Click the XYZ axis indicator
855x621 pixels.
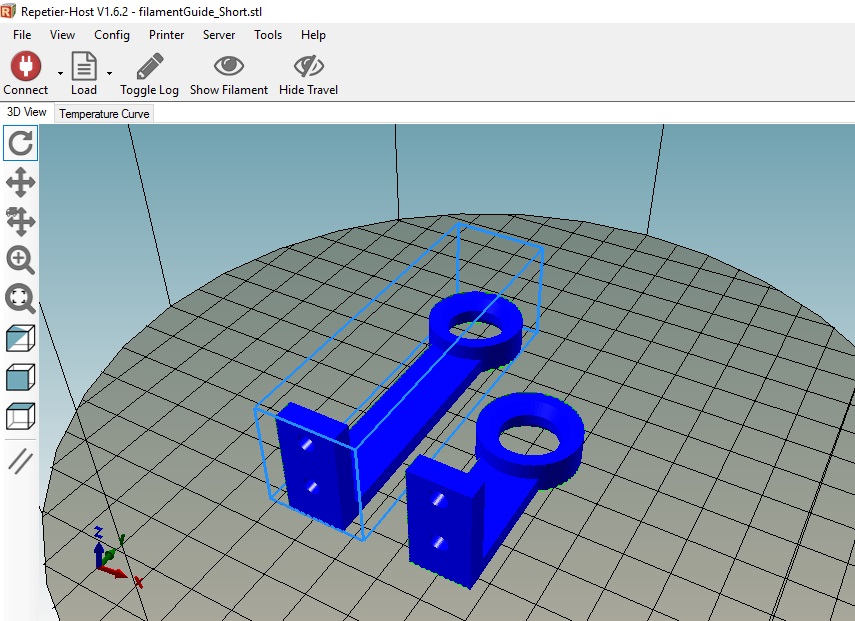pyautogui.click(x=116, y=557)
